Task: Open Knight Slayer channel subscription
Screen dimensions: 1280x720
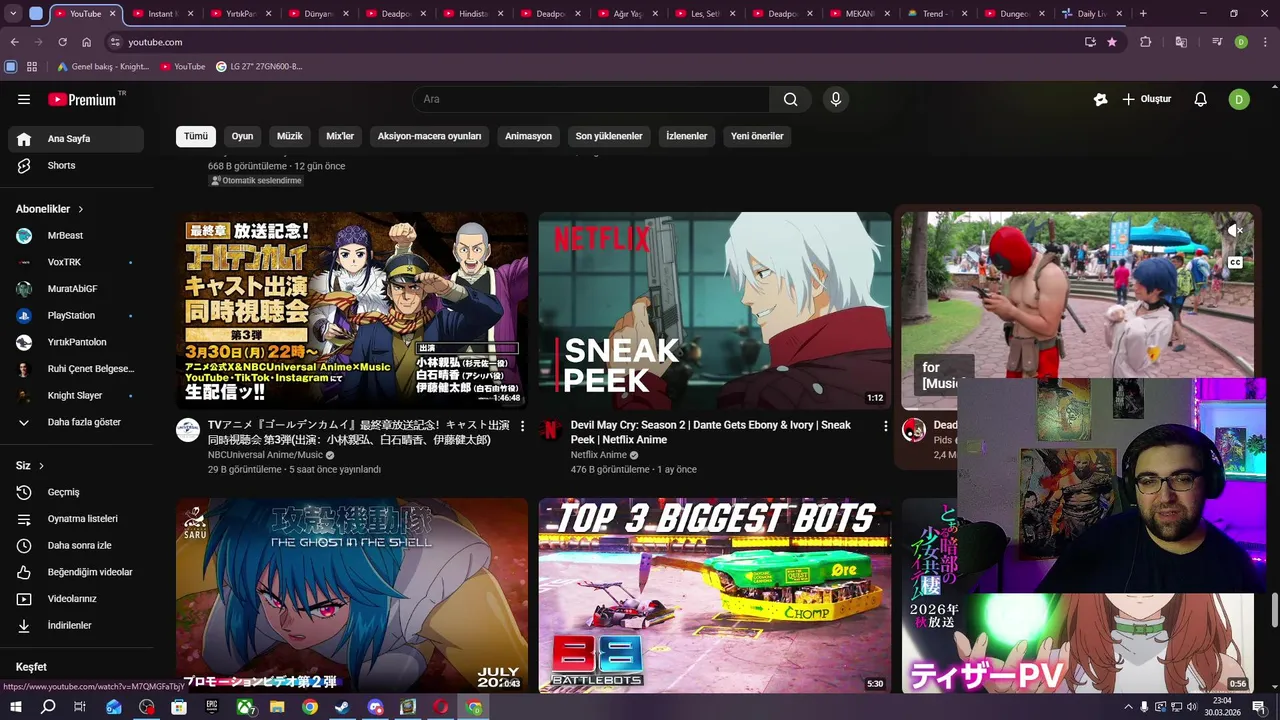Action: point(76,395)
